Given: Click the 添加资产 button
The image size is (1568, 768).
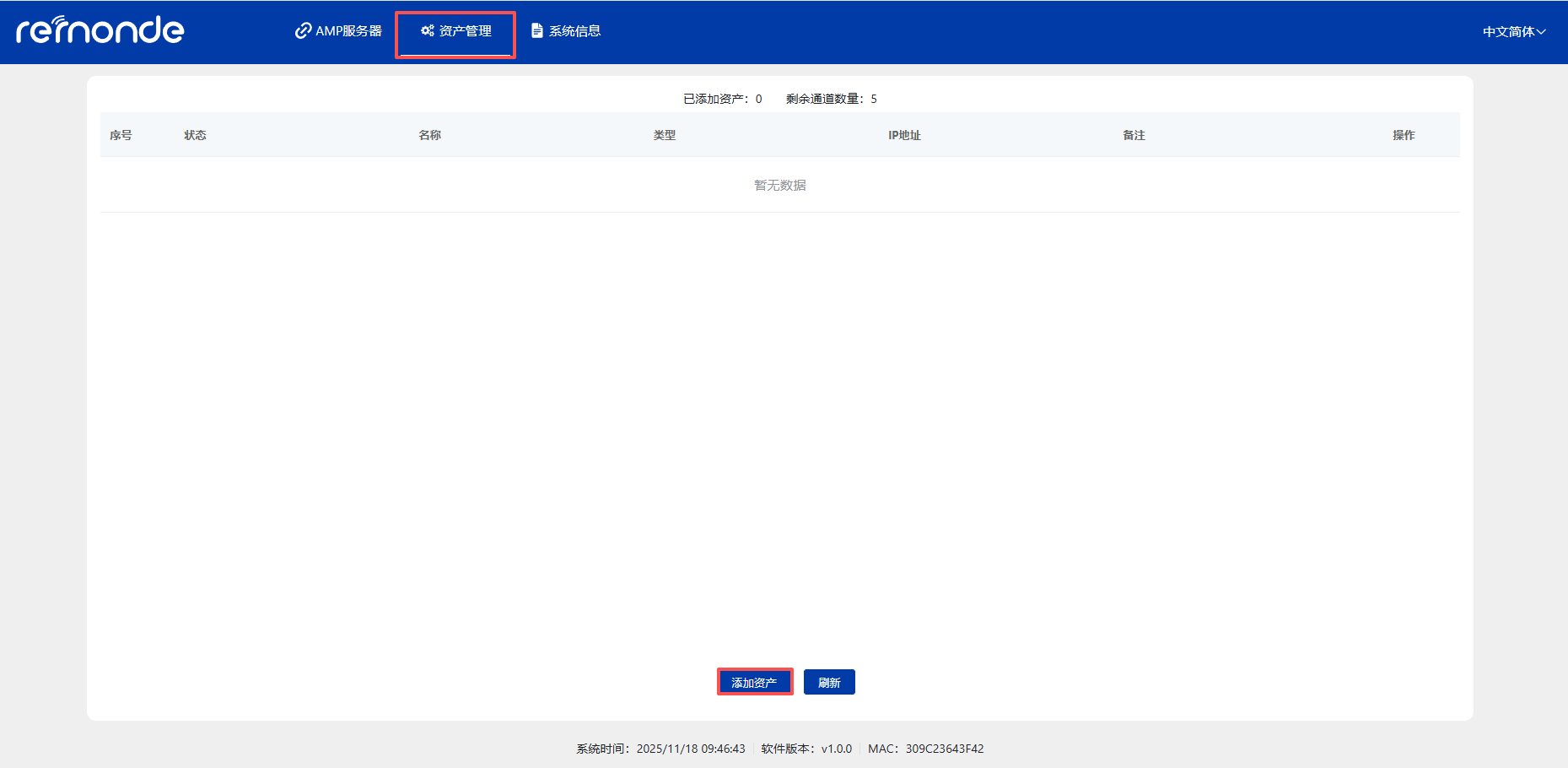Looking at the screenshot, I should 754,681.
